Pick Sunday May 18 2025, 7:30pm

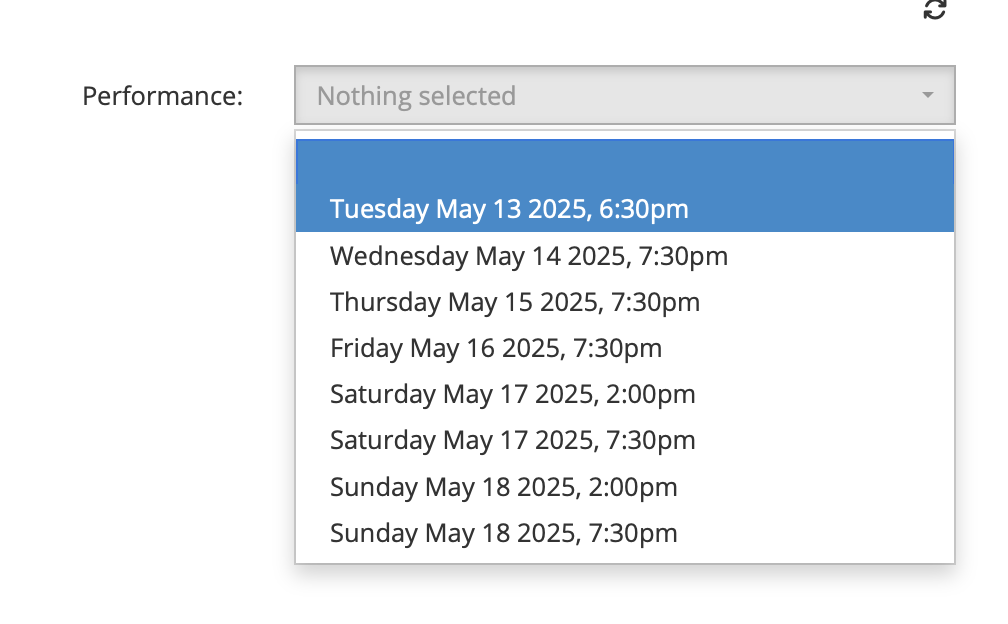(503, 533)
